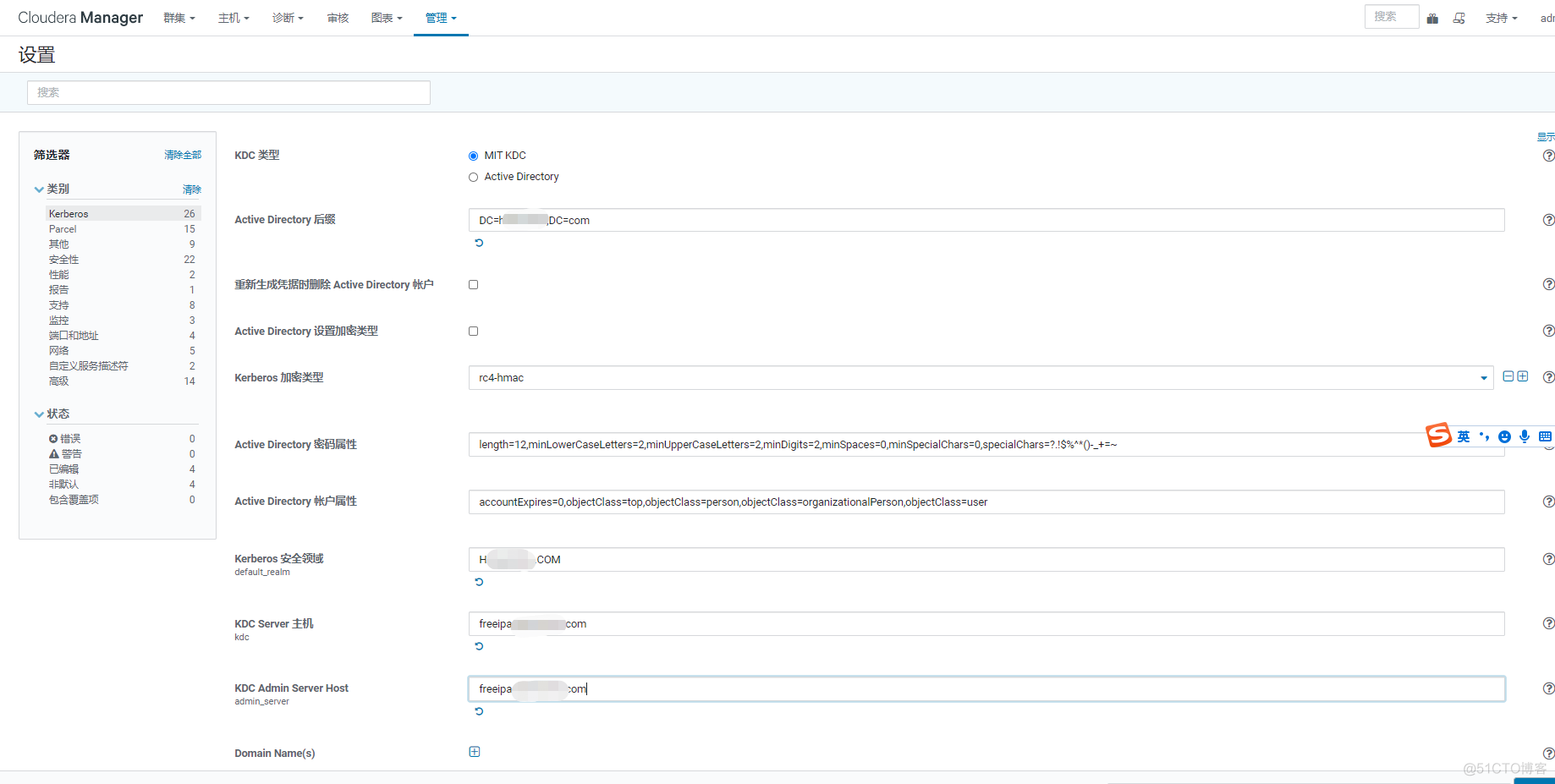Filter by 非默认 status

[x=123, y=485]
